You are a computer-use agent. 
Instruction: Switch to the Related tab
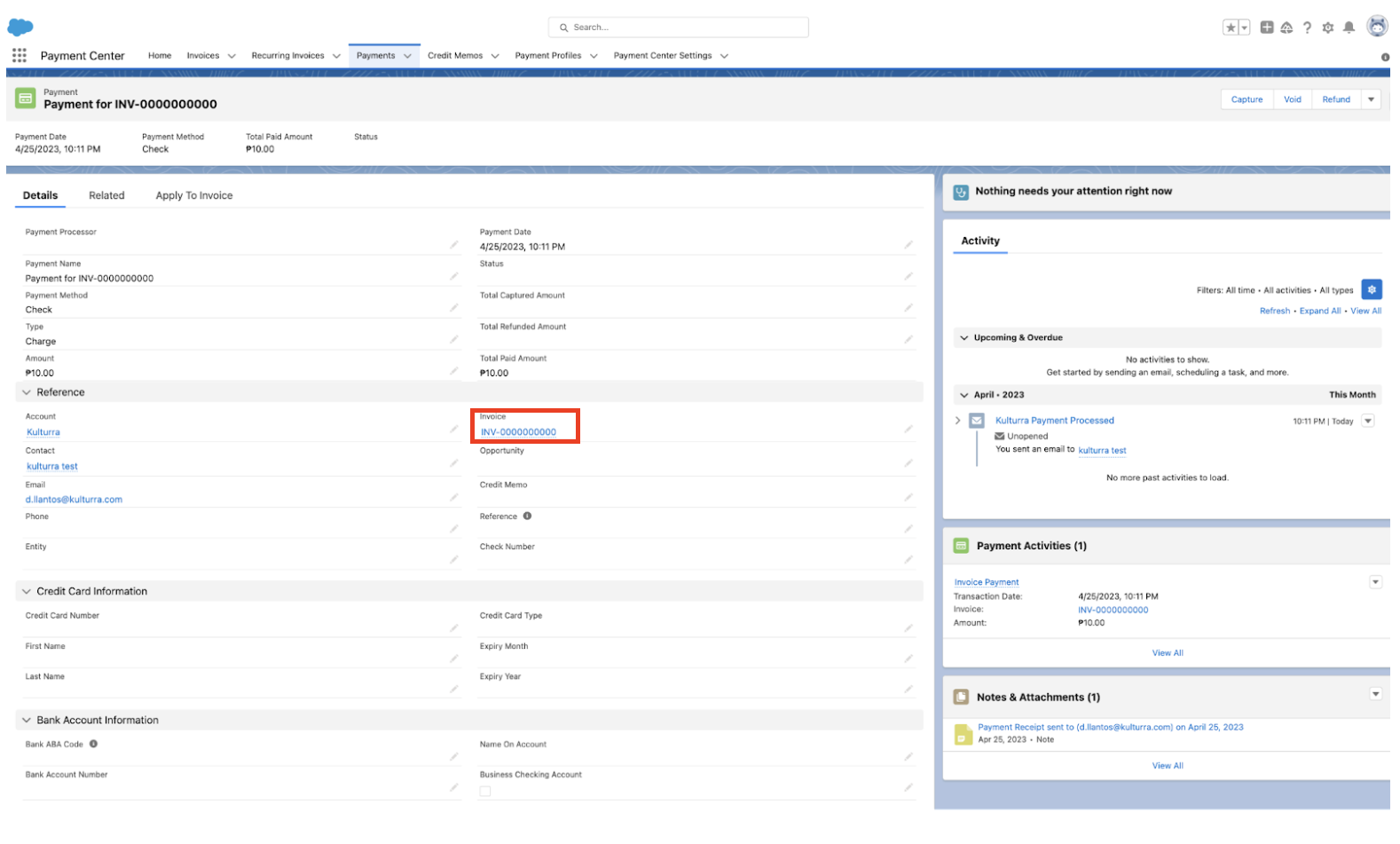tap(106, 195)
